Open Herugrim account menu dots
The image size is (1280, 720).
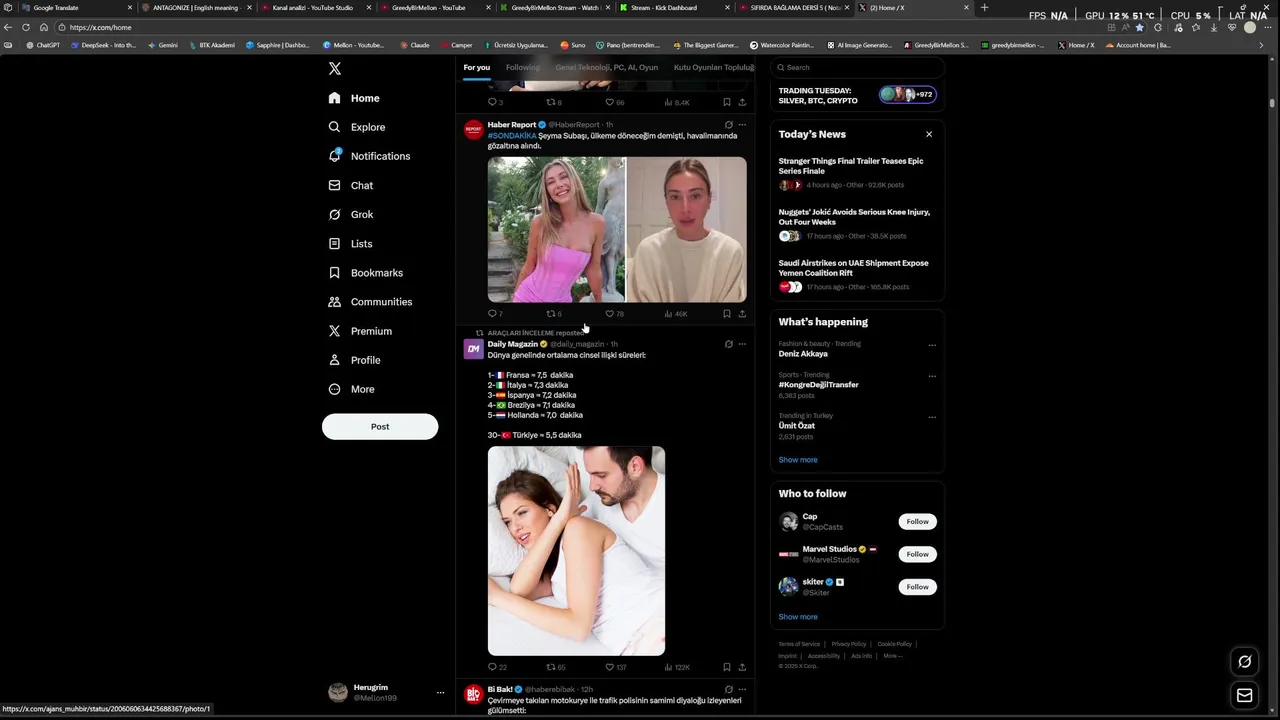(x=440, y=692)
